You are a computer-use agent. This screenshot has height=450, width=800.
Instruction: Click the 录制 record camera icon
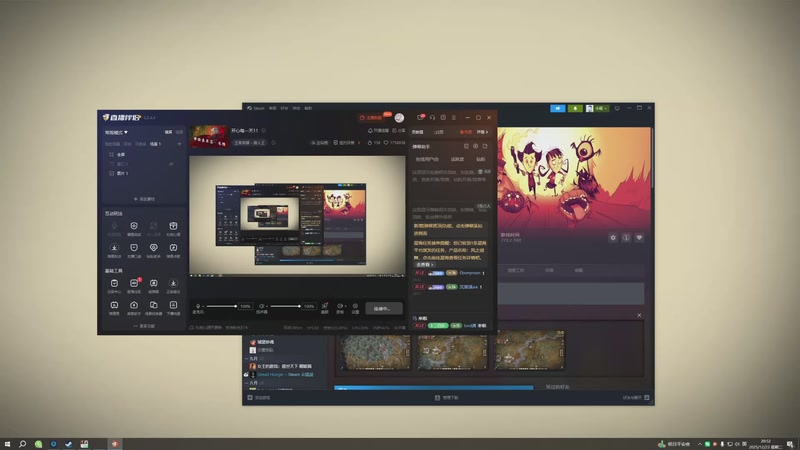tap(340, 306)
